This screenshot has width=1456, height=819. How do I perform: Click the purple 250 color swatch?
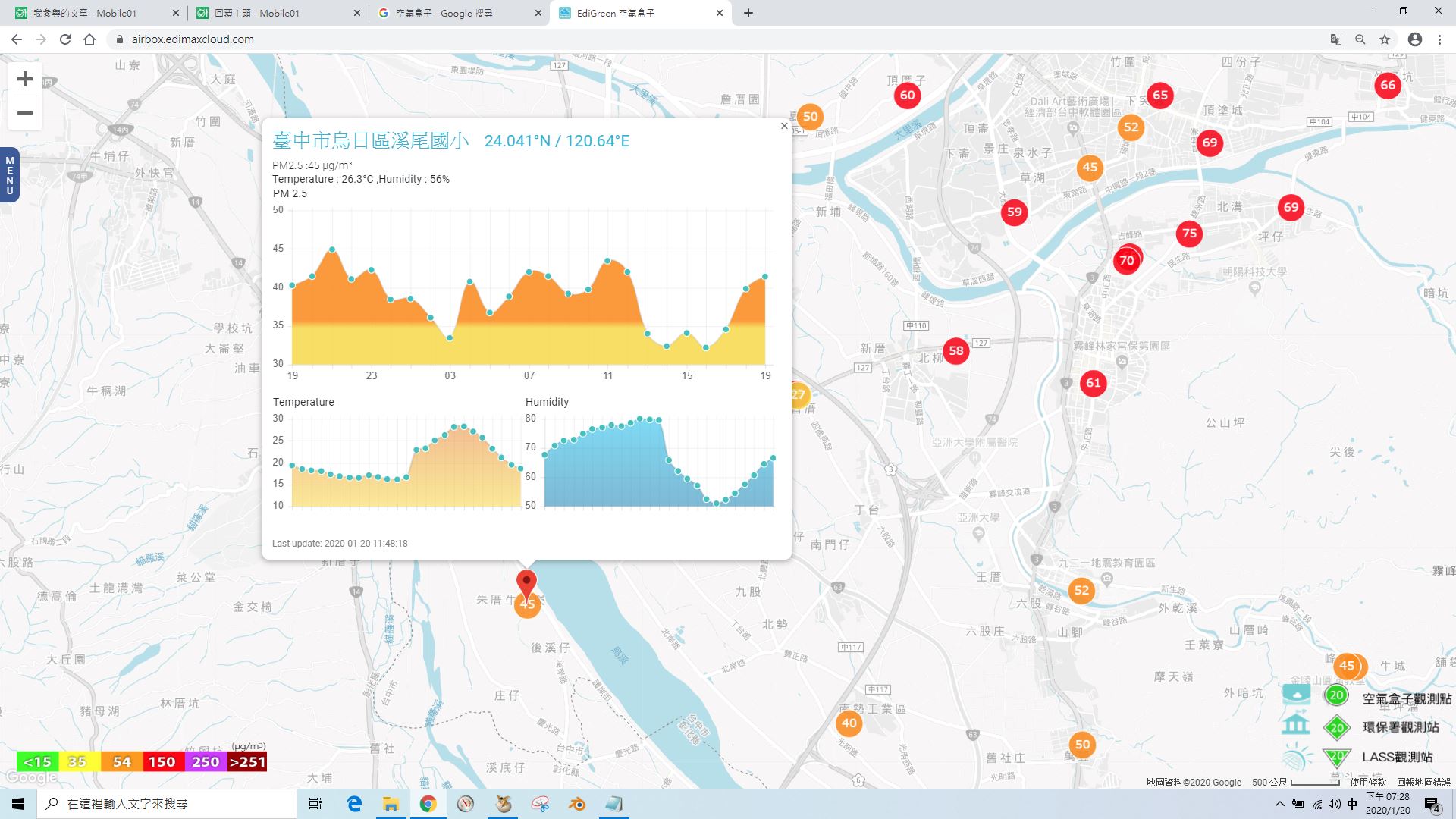(206, 761)
